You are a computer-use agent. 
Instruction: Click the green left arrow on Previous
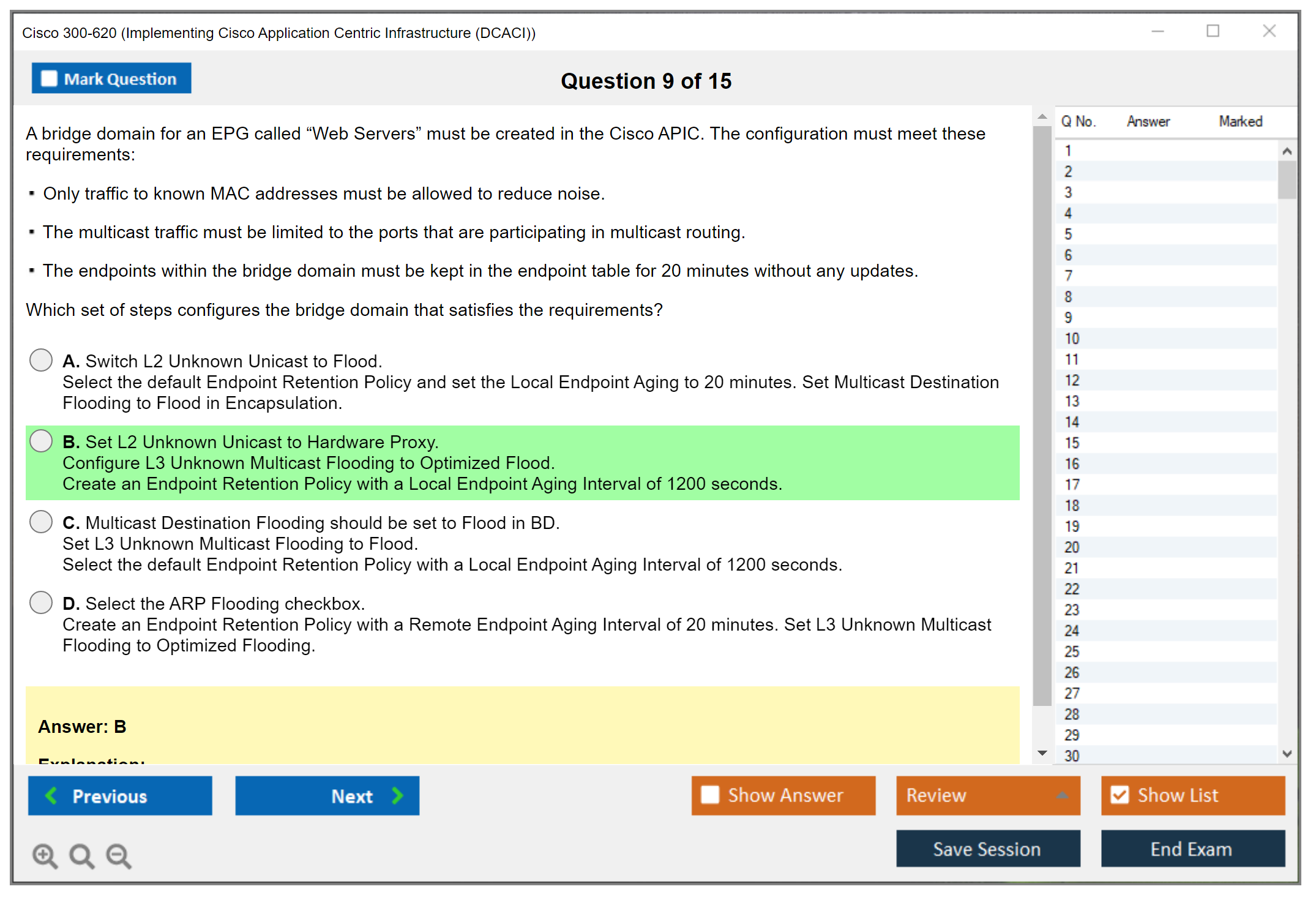tap(51, 795)
